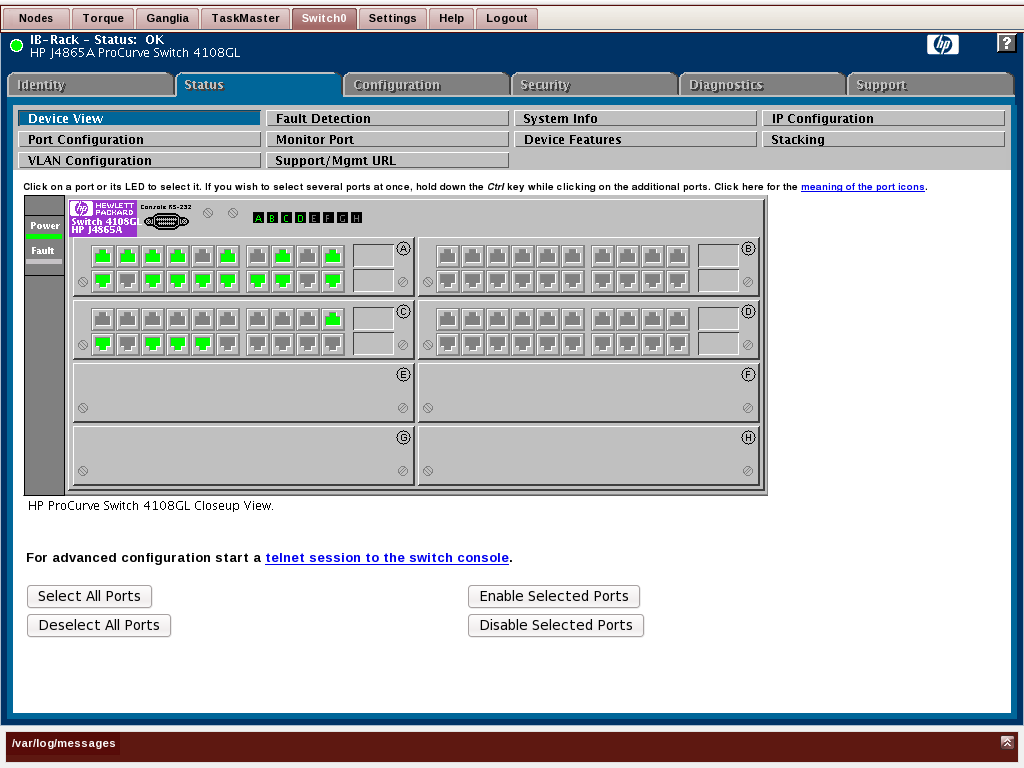The image size is (1024, 768).
Task: Click Enable Selected Ports
Action: [554, 596]
